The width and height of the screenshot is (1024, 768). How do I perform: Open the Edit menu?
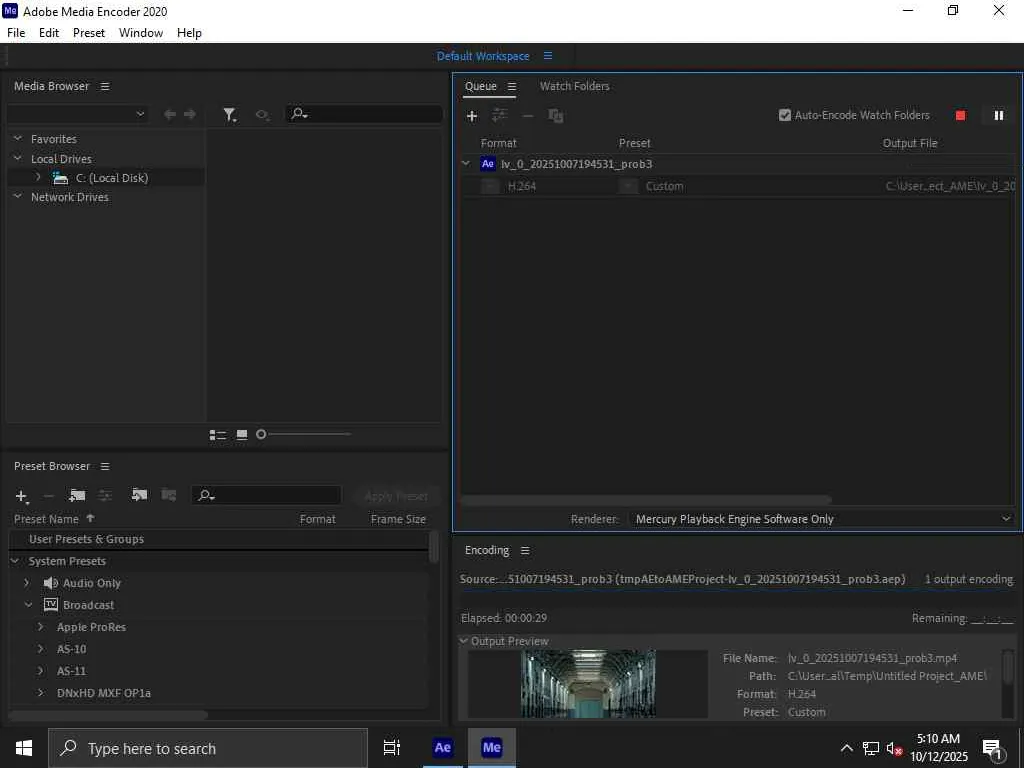49,33
